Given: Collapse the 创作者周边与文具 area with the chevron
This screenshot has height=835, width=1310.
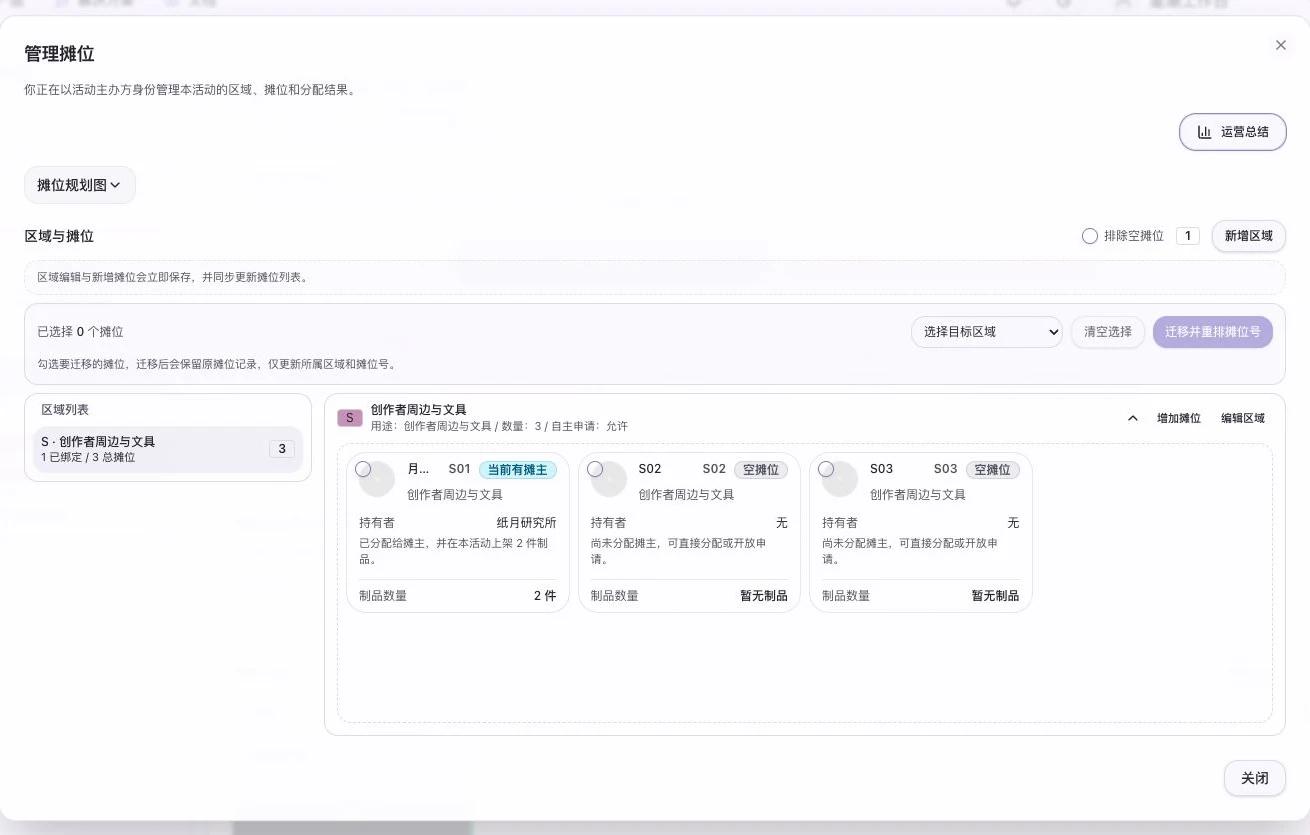Looking at the screenshot, I should tap(1132, 418).
